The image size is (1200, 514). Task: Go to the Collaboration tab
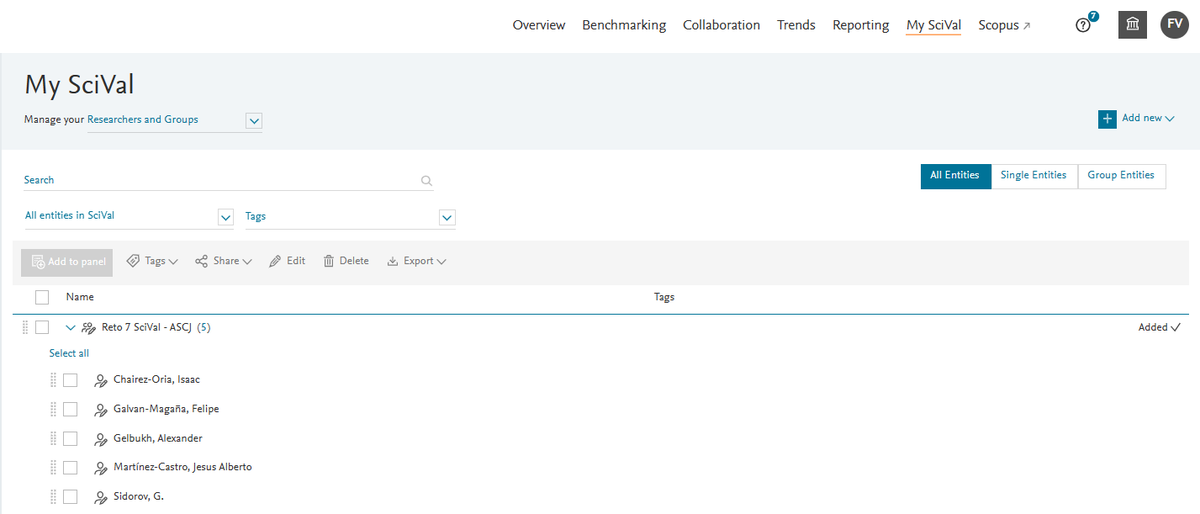click(x=721, y=25)
